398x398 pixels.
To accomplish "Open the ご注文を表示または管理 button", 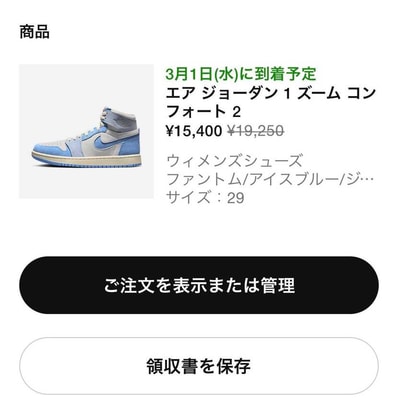I will tap(199, 285).
